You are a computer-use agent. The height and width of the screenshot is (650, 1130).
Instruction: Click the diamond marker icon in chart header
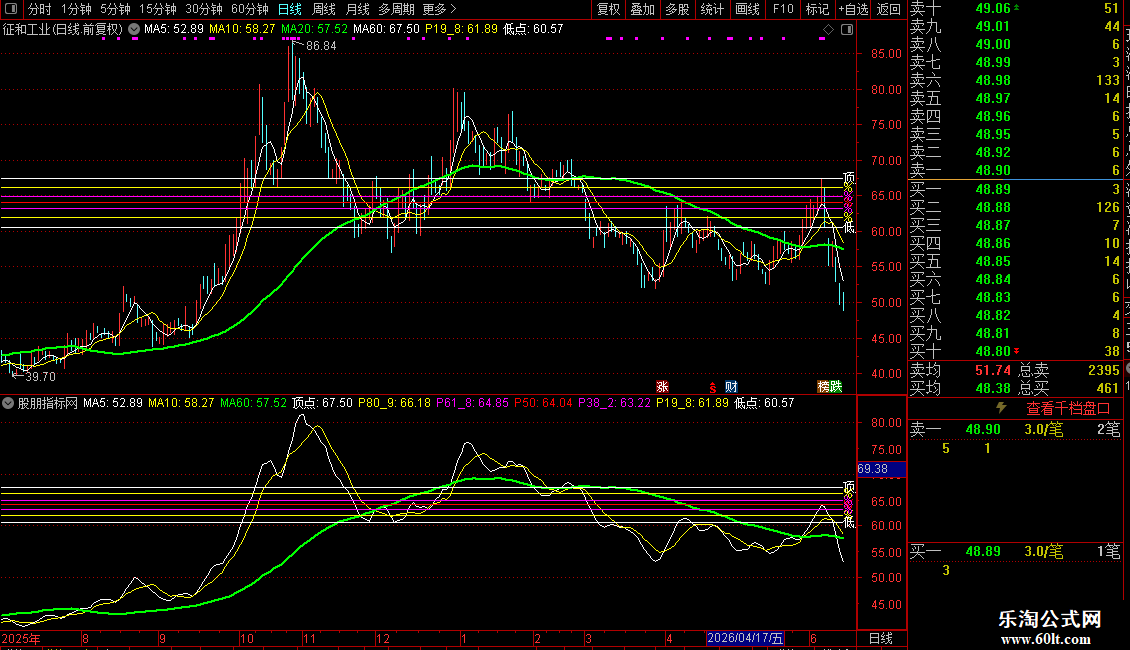pyautogui.click(x=828, y=30)
